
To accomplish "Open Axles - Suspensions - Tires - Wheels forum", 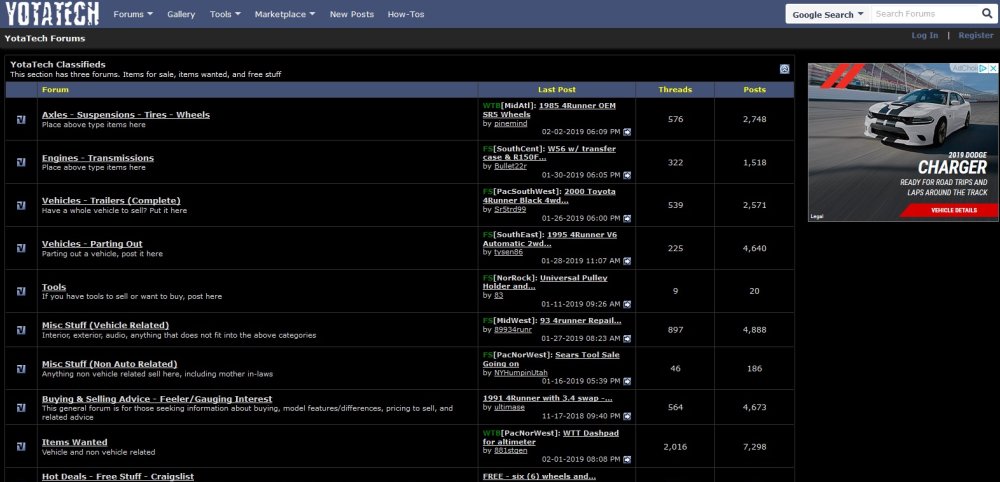I will pyautogui.click(x=126, y=115).
